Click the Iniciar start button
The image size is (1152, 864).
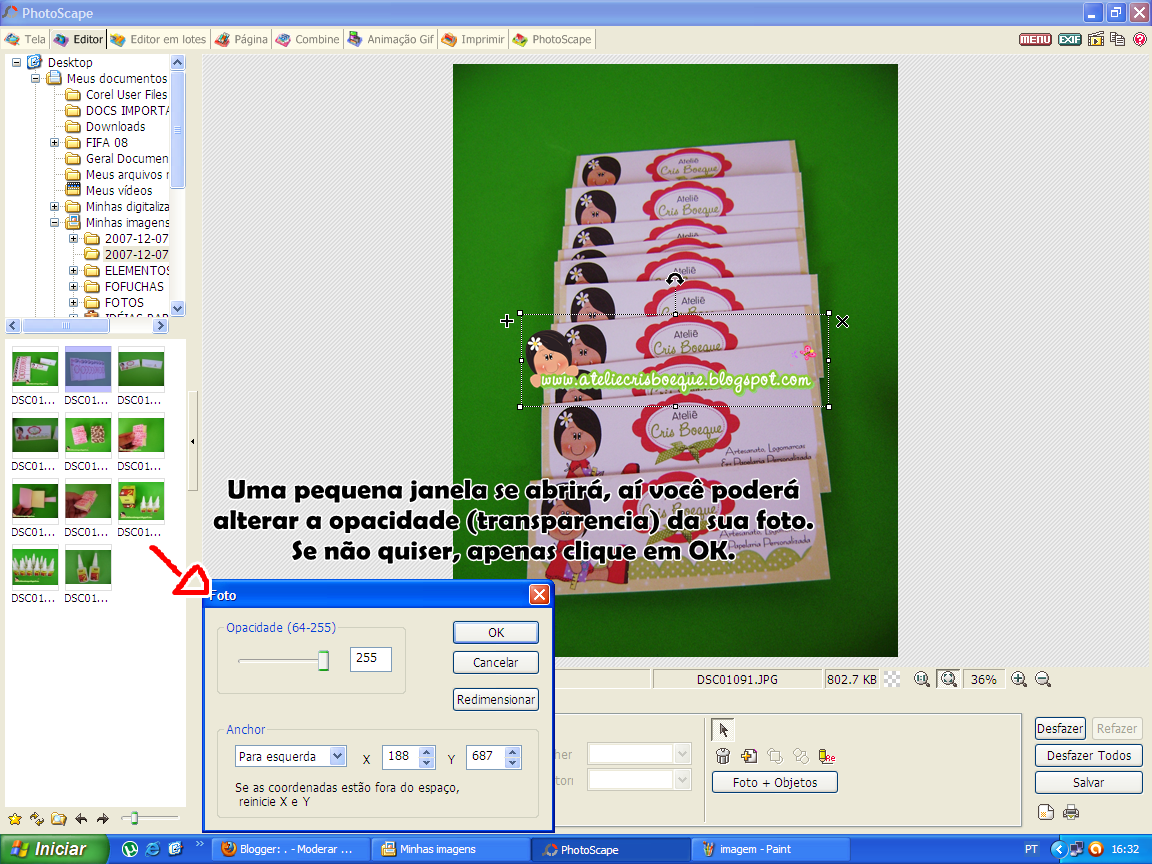[54, 849]
